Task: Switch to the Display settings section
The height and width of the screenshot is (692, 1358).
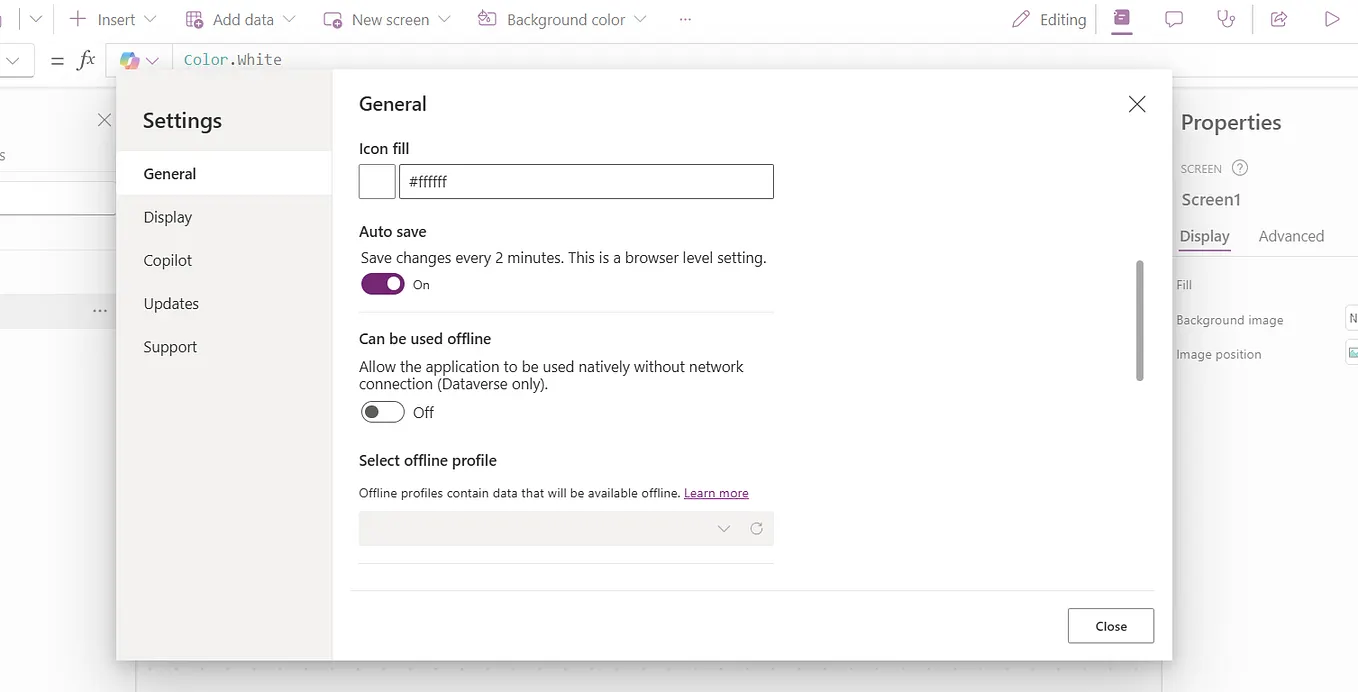Action: click(167, 217)
